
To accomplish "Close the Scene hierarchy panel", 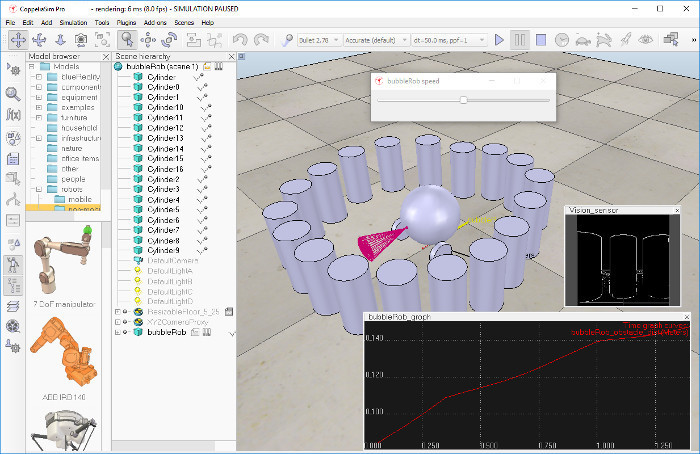I will (x=231, y=57).
